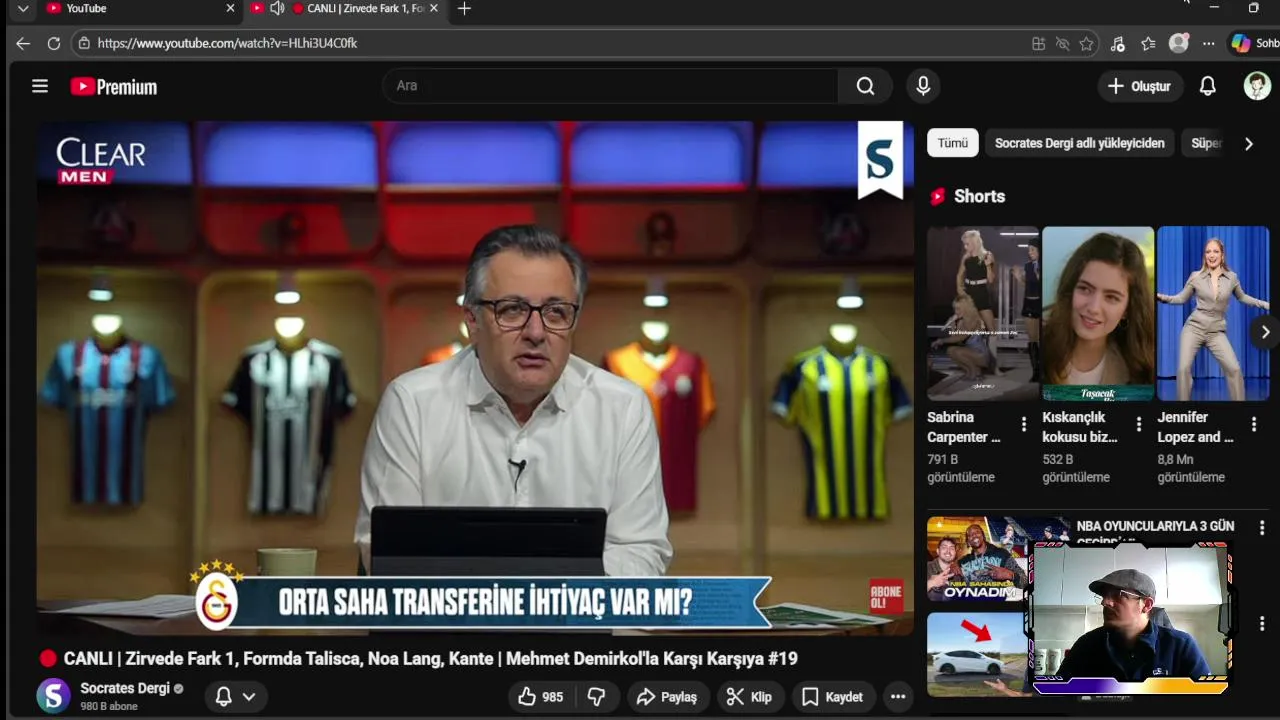Open media control music icon
1280x720 pixels.
[x=1117, y=43]
